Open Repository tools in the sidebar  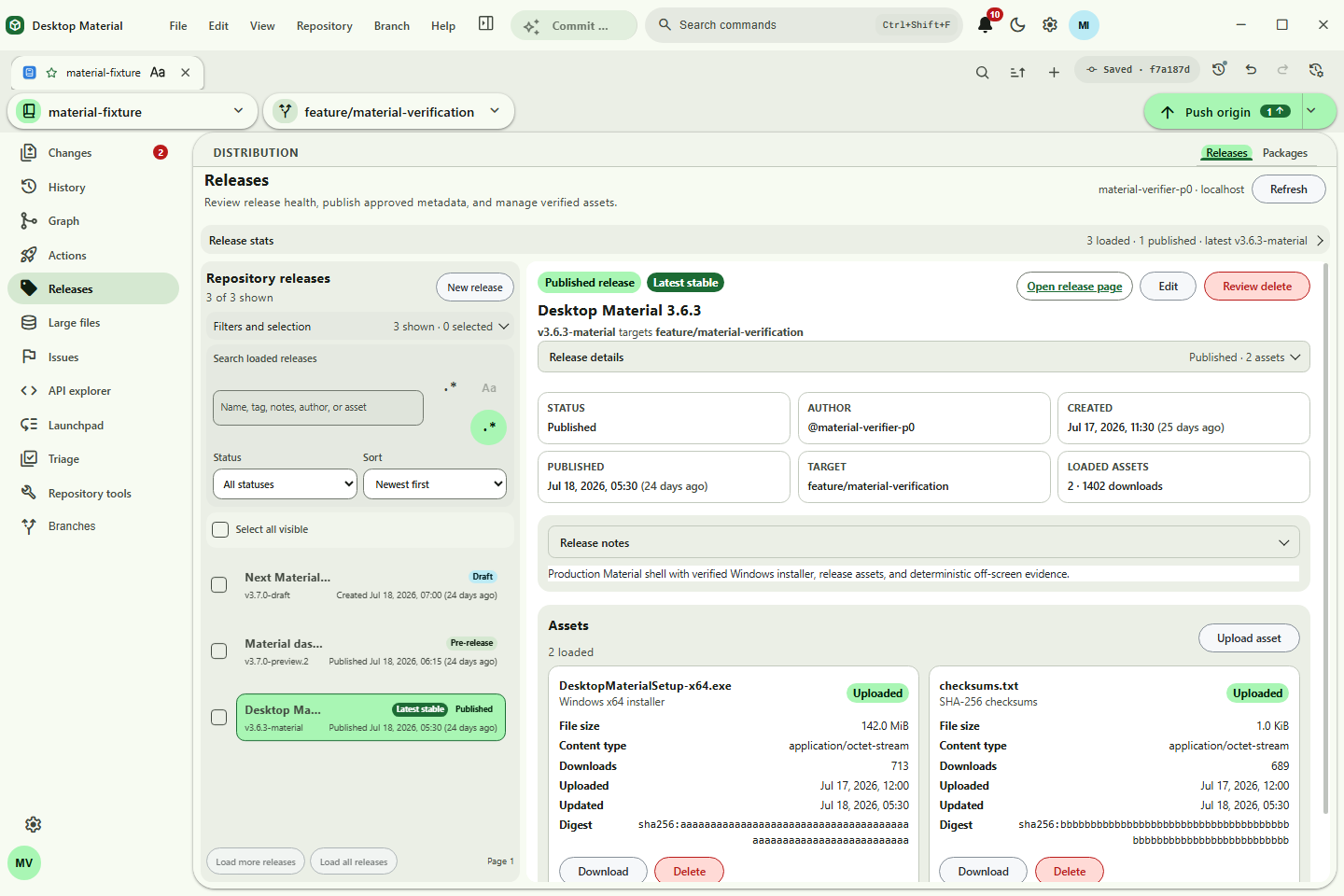coord(93,494)
